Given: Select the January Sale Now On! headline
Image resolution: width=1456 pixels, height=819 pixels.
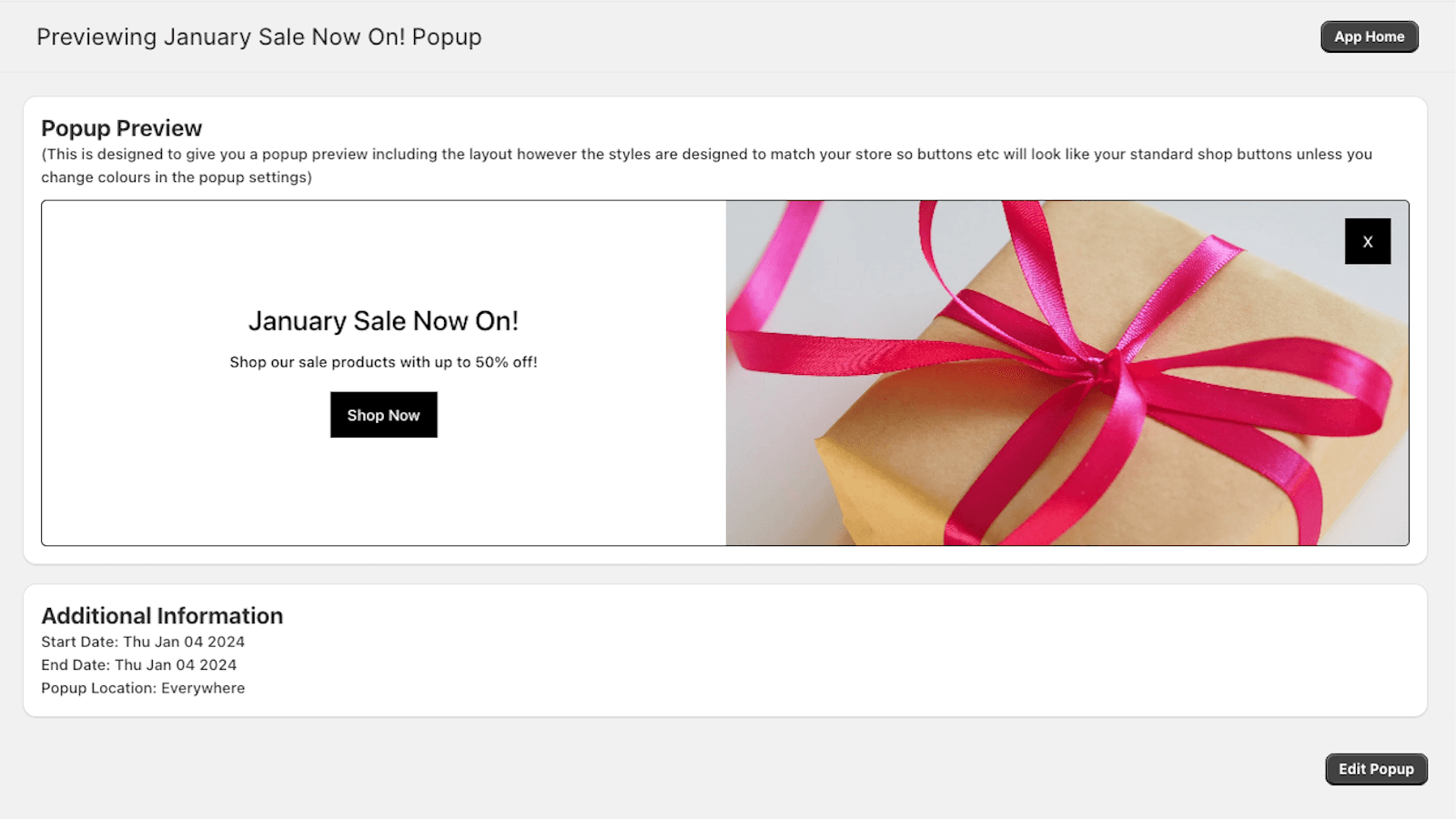Looking at the screenshot, I should click(x=383, y=320).
